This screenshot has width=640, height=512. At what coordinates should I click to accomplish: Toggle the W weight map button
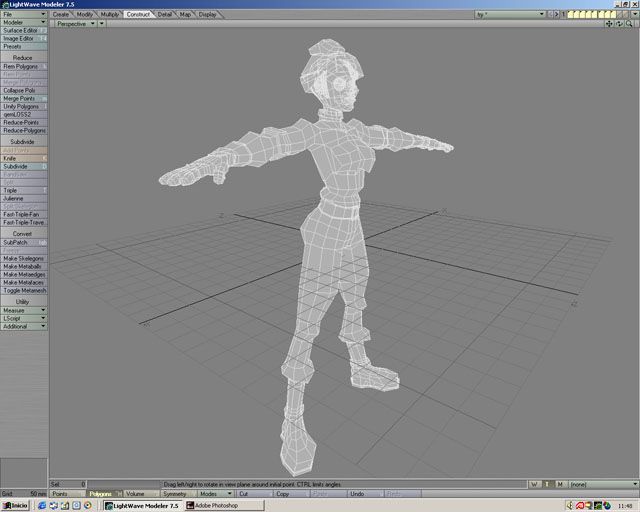pos(535,484)
